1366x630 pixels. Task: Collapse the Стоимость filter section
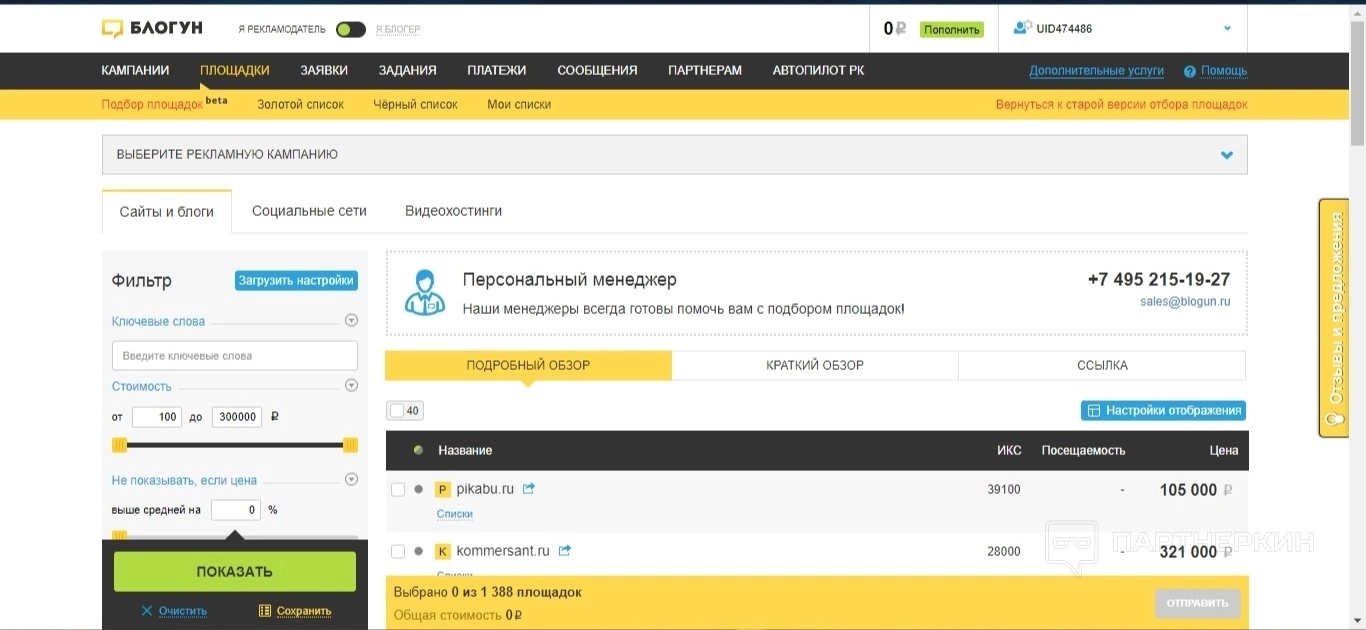point(351,386)
